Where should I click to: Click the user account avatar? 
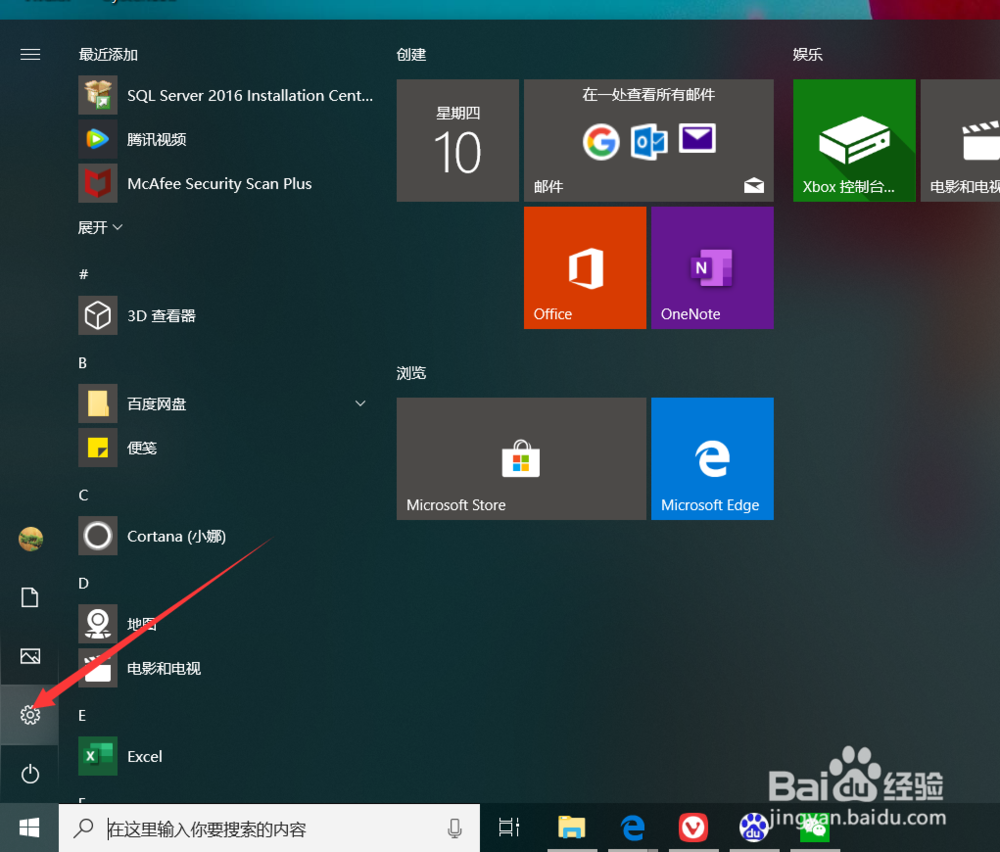pyautogui.click(x=30, y=539)
